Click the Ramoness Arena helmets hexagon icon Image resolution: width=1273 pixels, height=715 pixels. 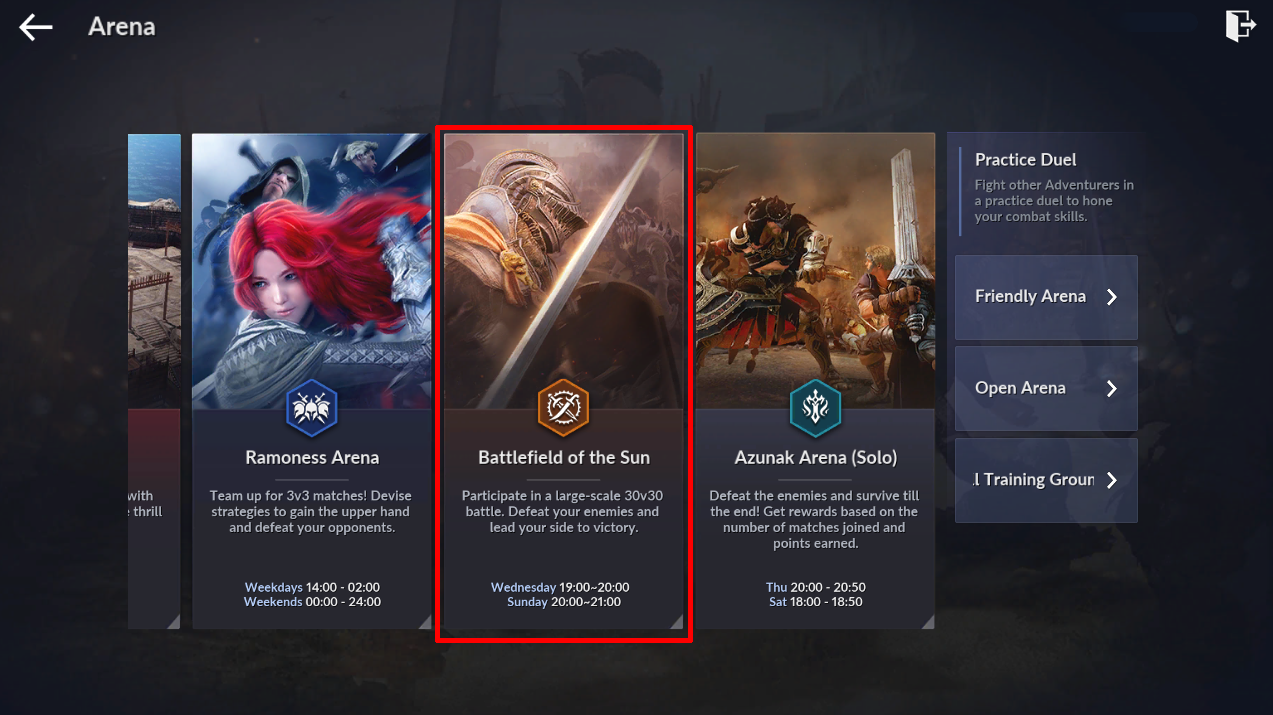click(x=312, y=407)
